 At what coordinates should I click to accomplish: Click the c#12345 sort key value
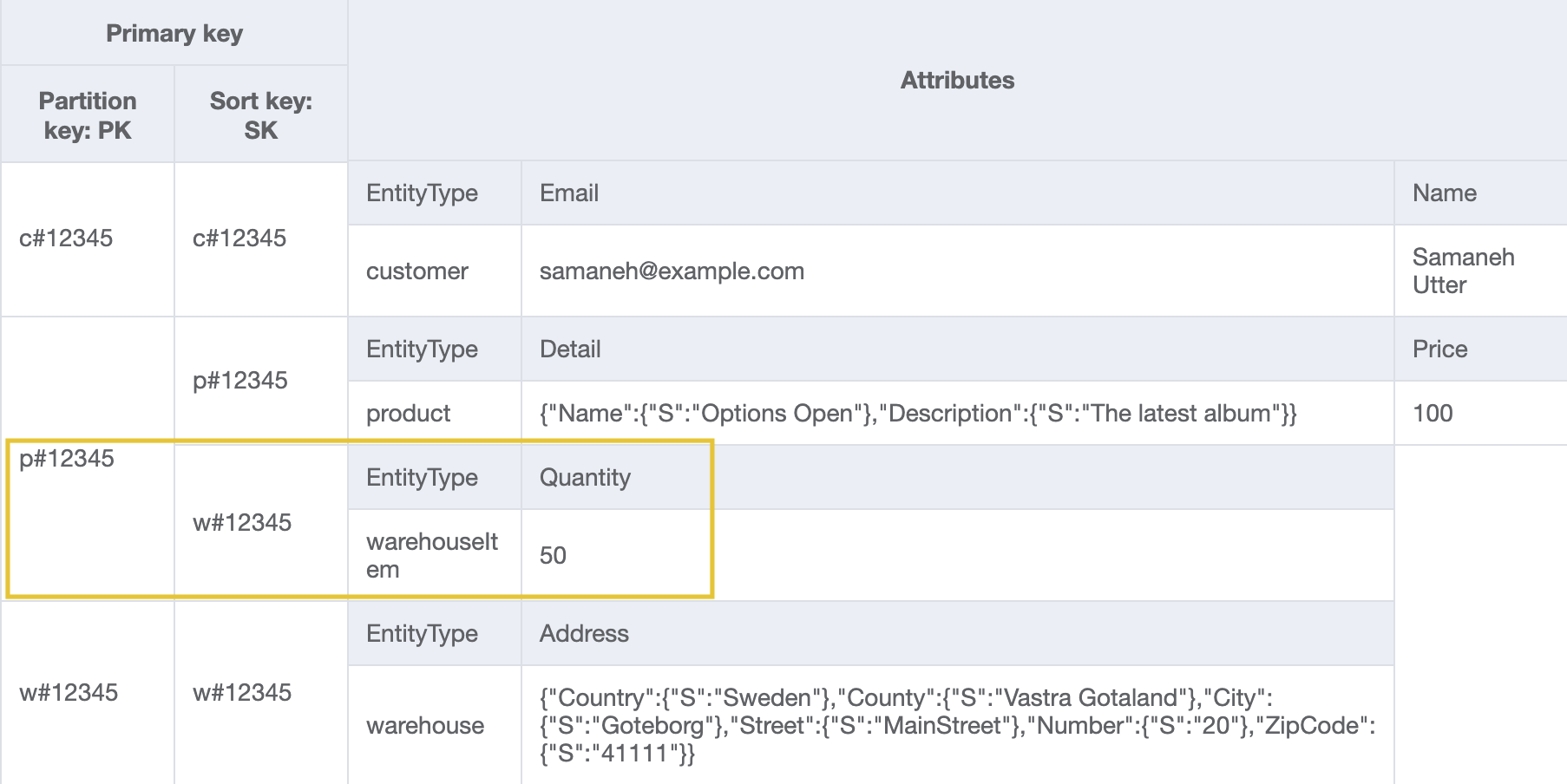coord(239,238)
